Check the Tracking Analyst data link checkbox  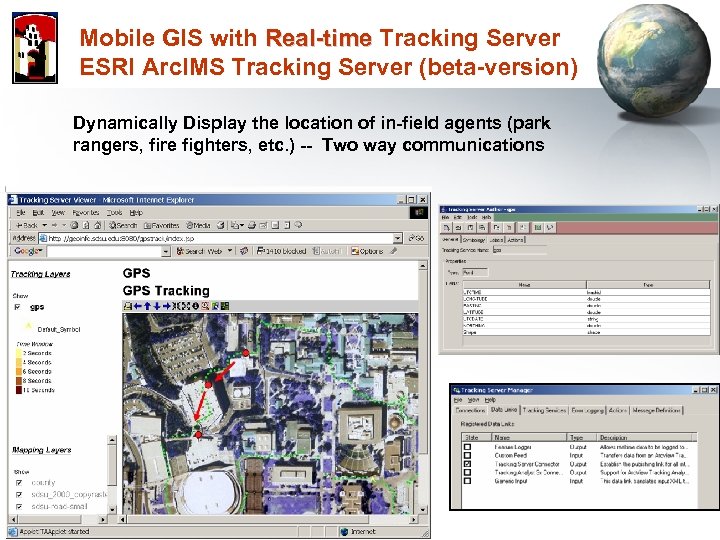point(467,472)
